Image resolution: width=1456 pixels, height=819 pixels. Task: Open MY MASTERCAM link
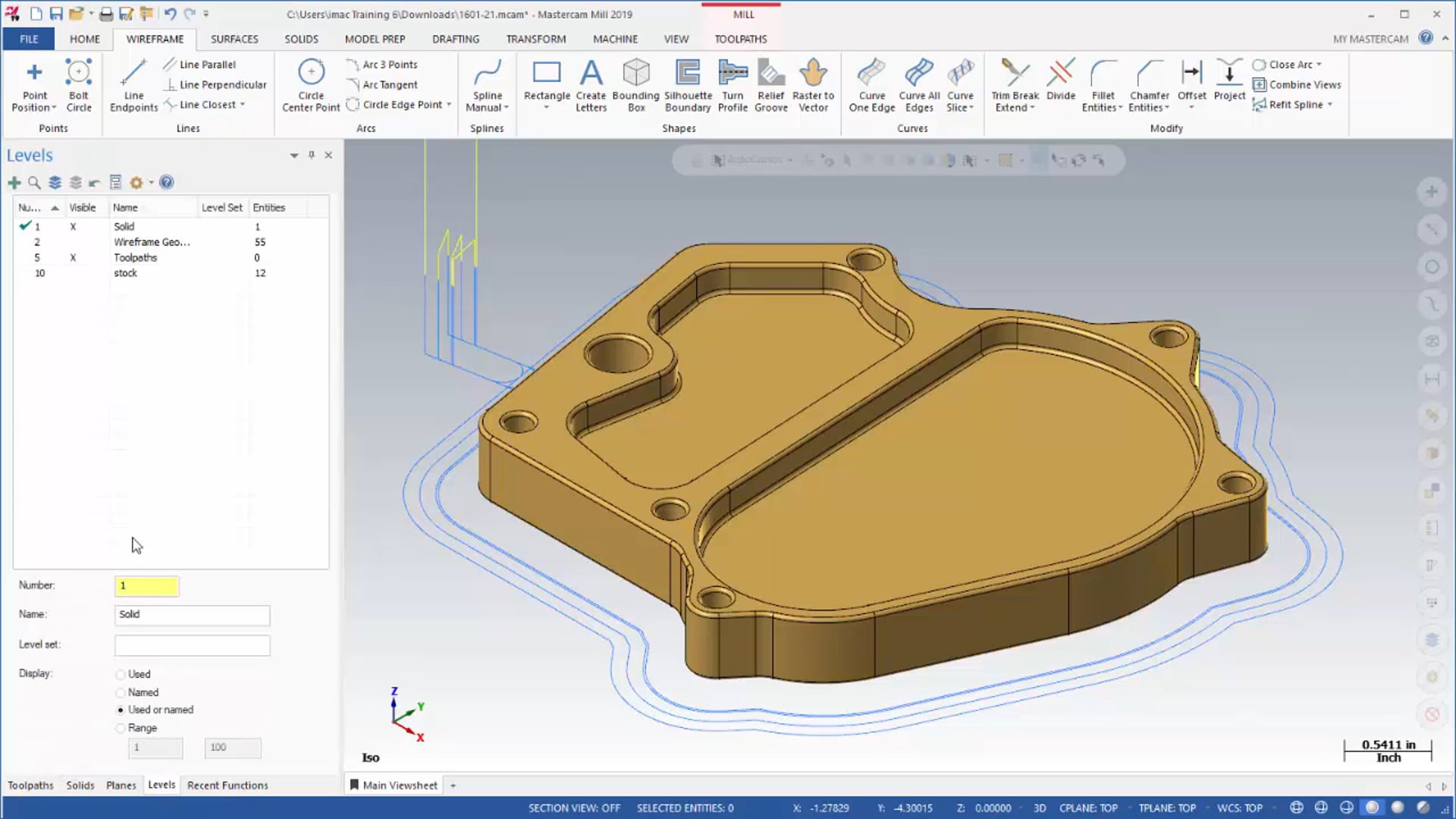click(x=1370, y=39)
